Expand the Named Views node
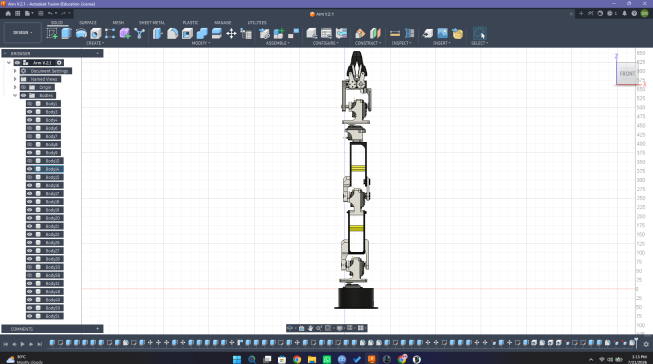Image resolution: width=653 pixels, height=364 pixels. tap(15, 79)
